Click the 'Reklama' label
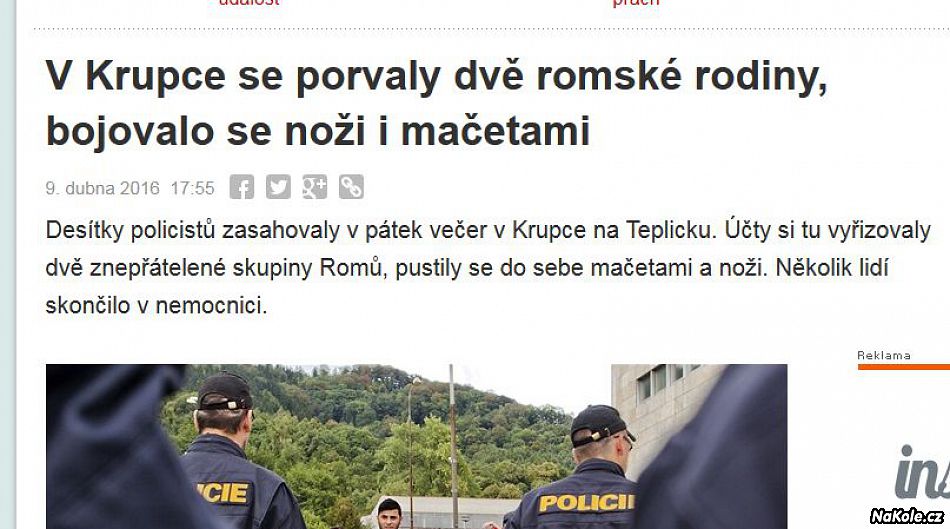This screenshot has height=529, width=950. [x=884, y=356]
